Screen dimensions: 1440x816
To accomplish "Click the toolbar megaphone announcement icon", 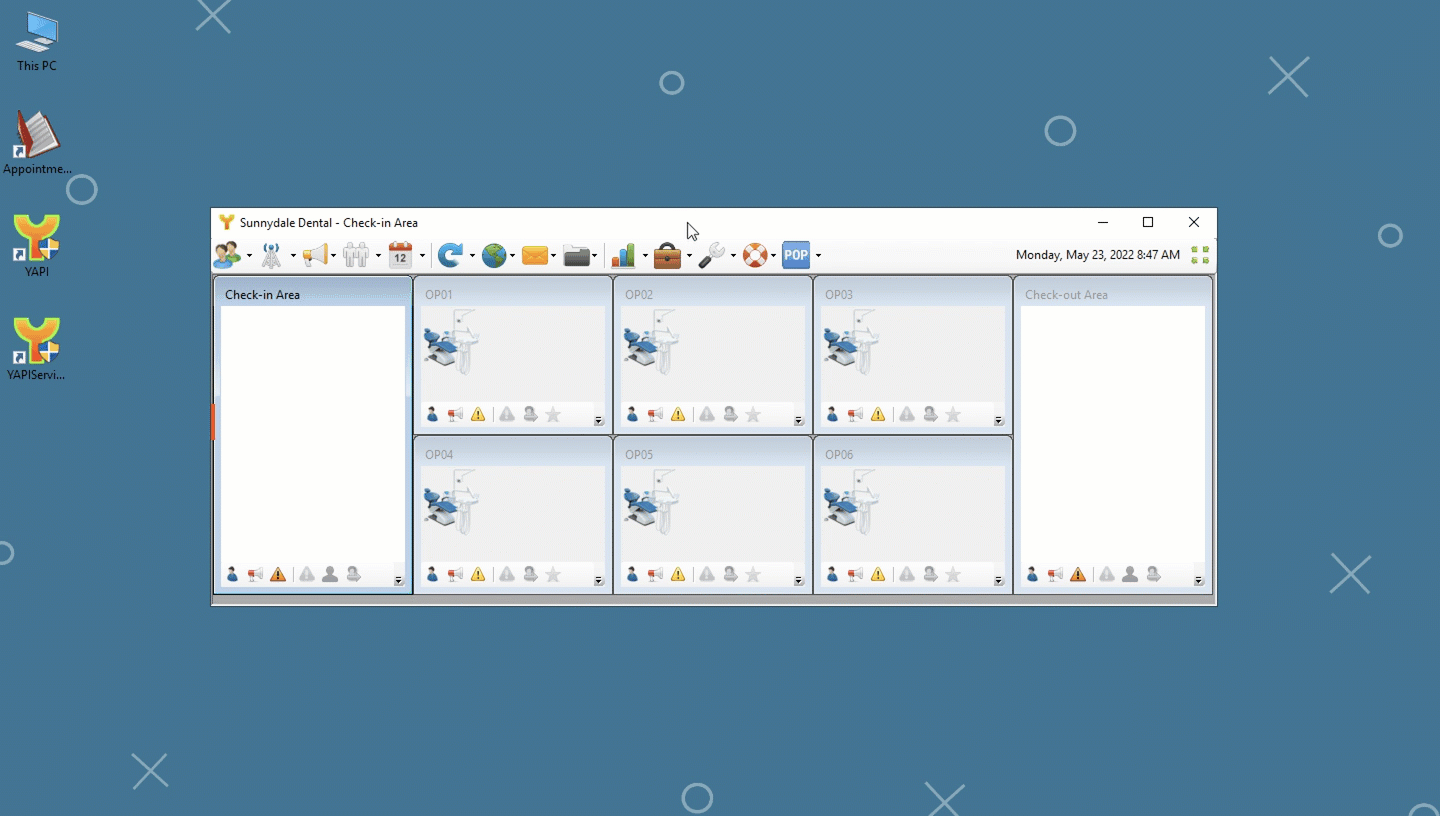I will click(315, 256).
